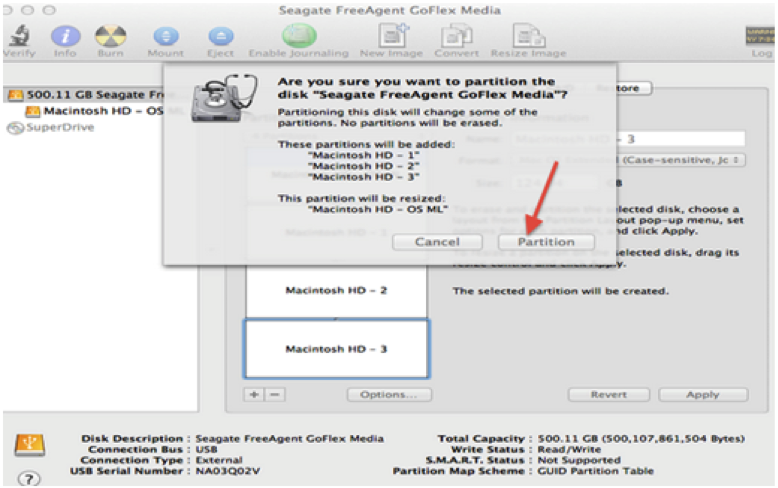Screen dimensions: 778x488
Task: Remove partition with the minus button
Action: [275, 395]
